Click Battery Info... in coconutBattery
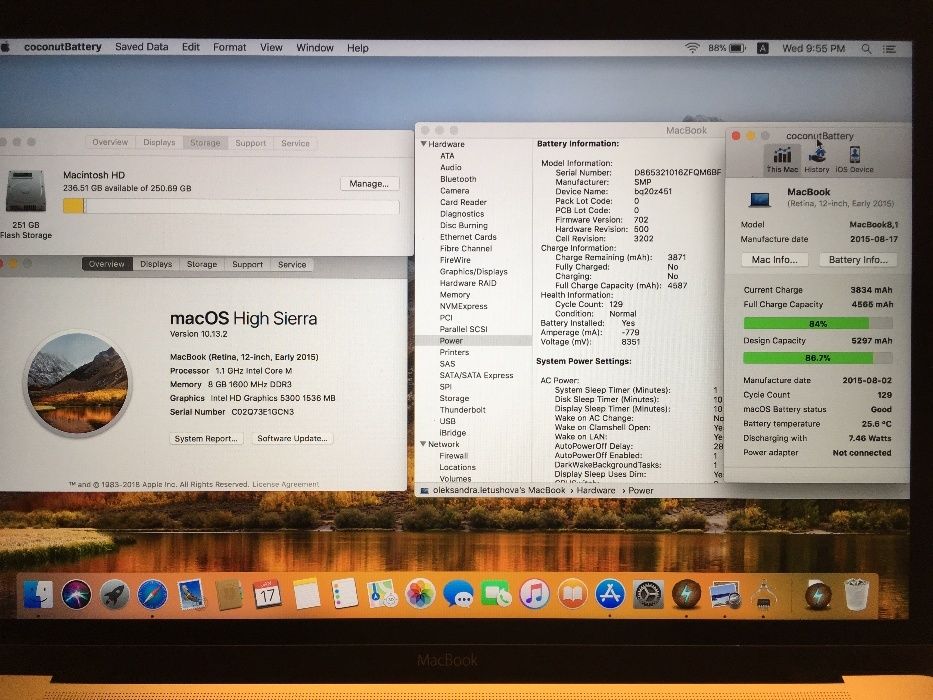933x700 pixels. tap(858, 260)
